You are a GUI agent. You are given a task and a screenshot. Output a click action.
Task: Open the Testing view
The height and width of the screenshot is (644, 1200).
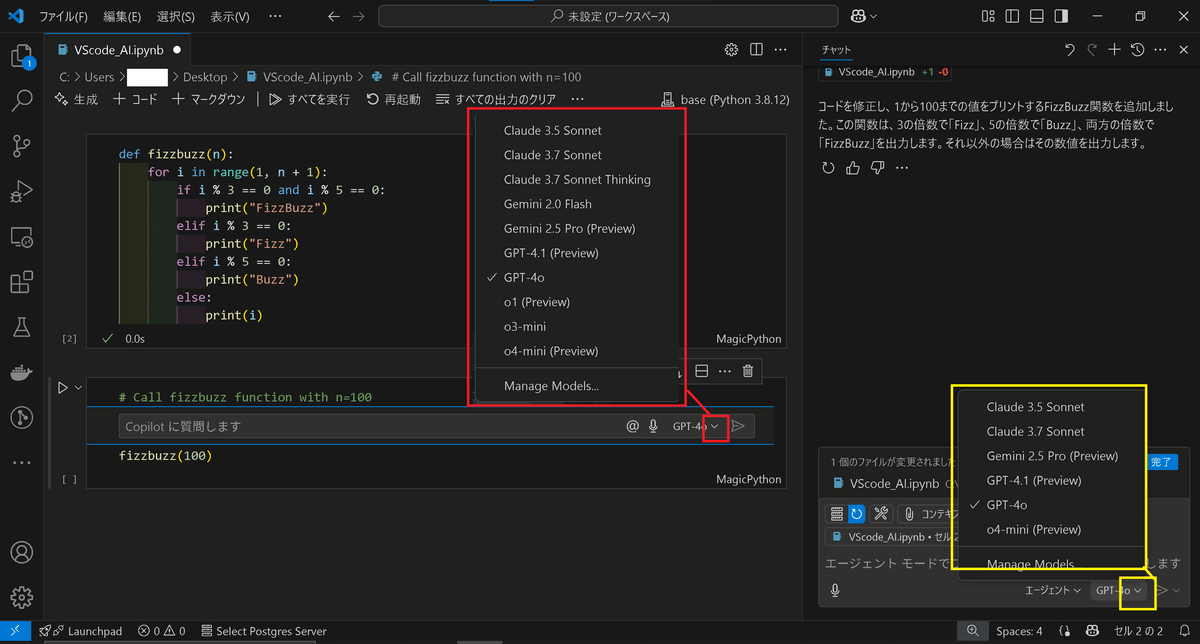click(22, 327)
